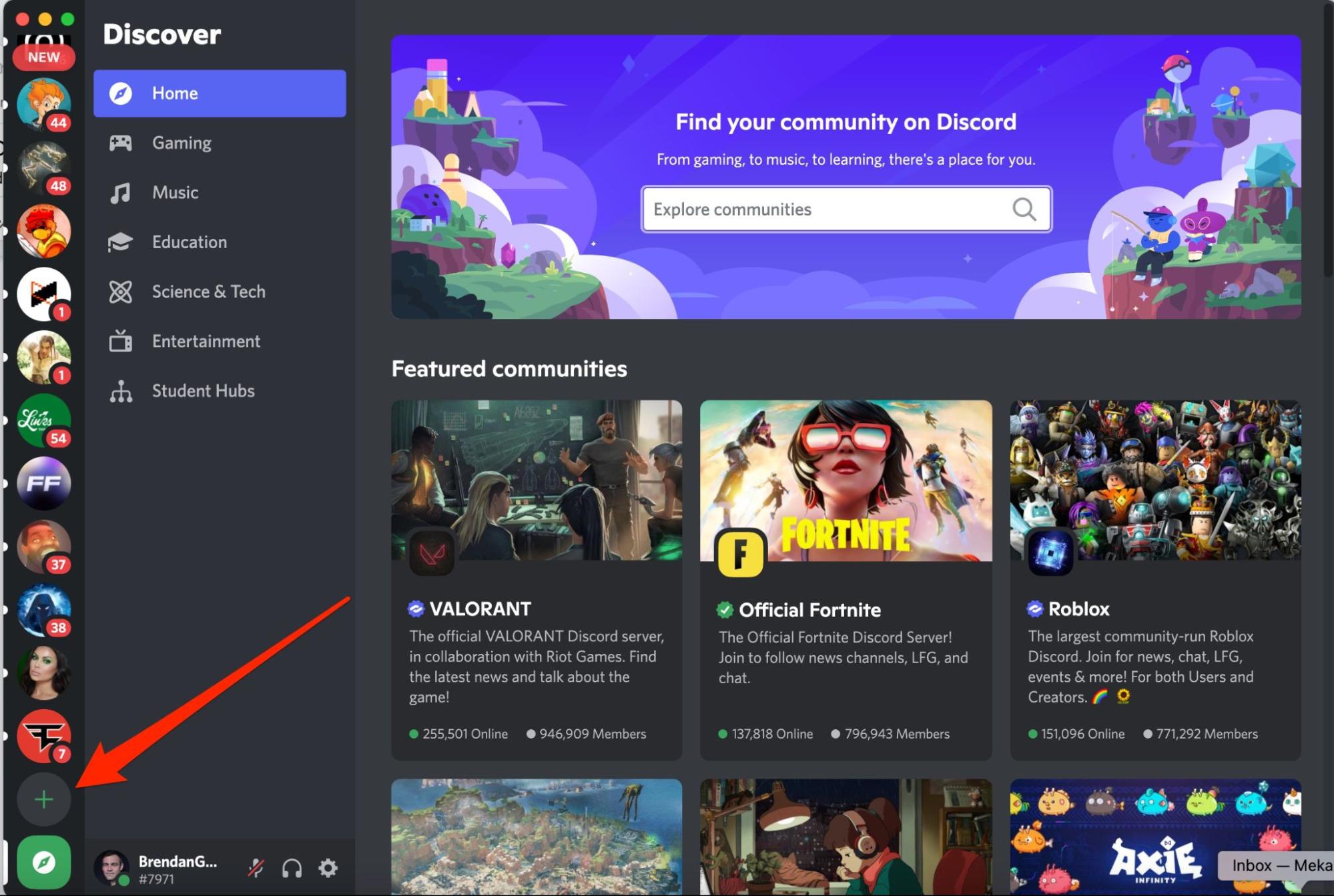The width and height of the screenshot is (1334, 896).
Task: Open the server icon with 44 notifications
Action: [x=44, y=104]
